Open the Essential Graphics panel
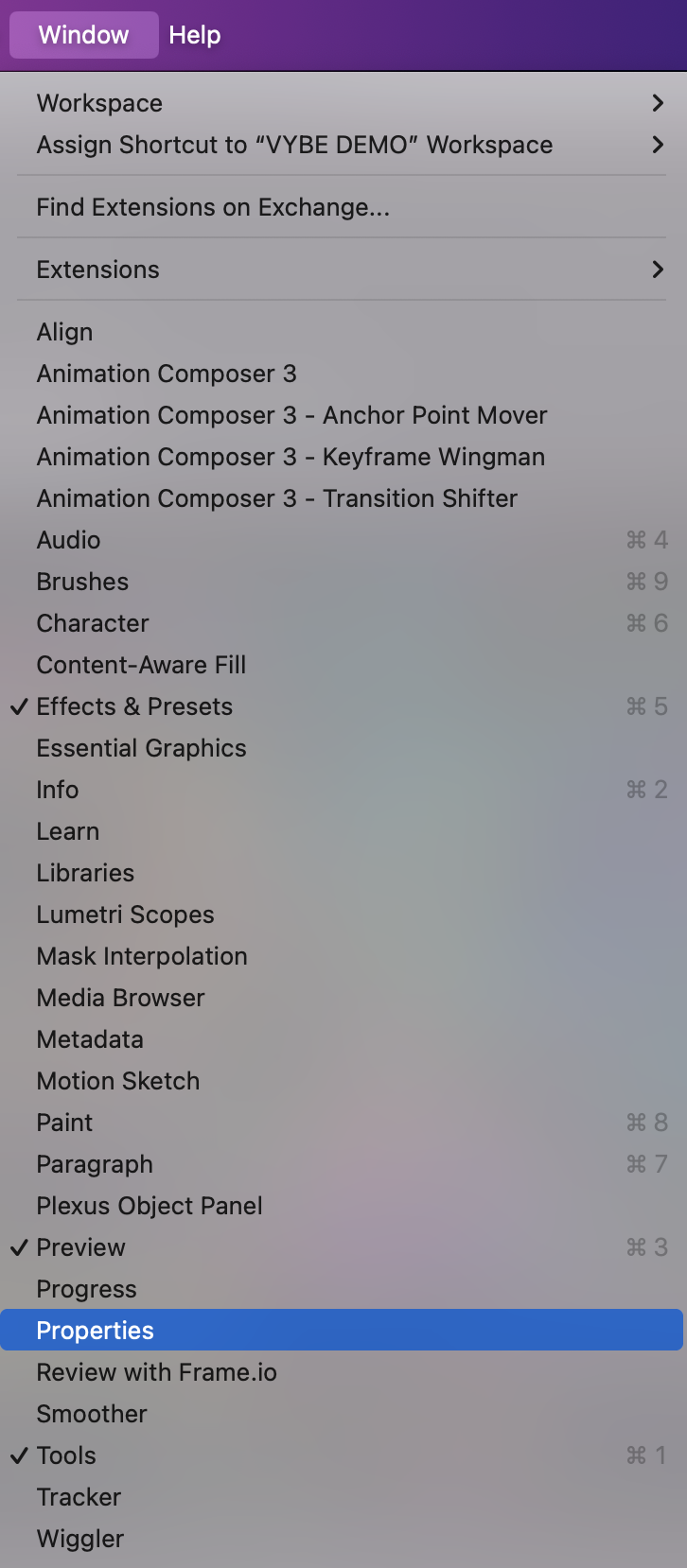Image resolution: width=687 pixels, height=1568 pixels. pyautogui.click(x=342, y=748)
